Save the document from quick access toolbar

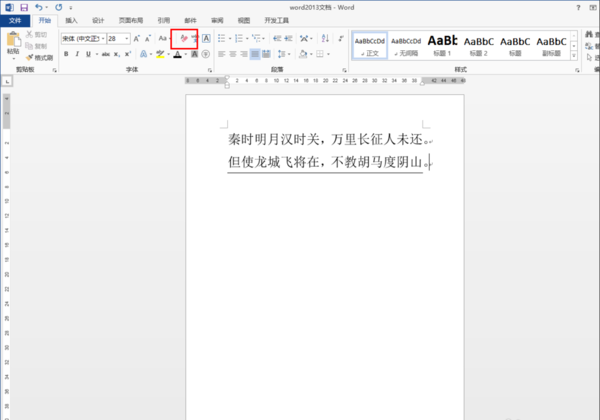click(24, 7)
